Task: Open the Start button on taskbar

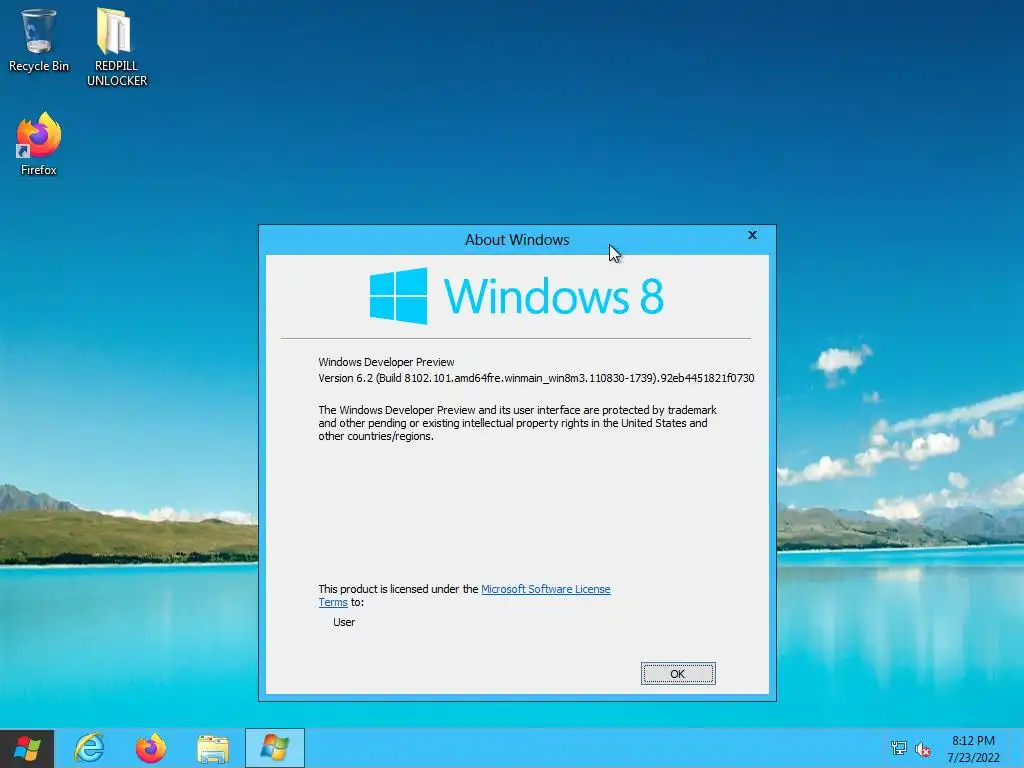Action: pos(27,748)
